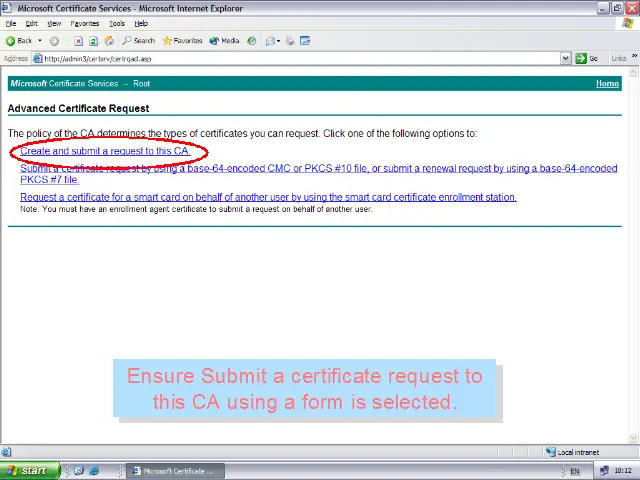This screenshot has height=480, width=640.
Task: Open the History toolbar icon
Action: (252, 41)
